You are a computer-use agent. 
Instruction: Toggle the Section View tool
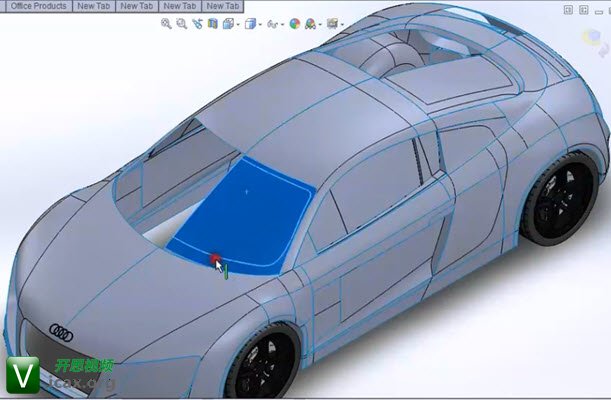coord(212,23)
